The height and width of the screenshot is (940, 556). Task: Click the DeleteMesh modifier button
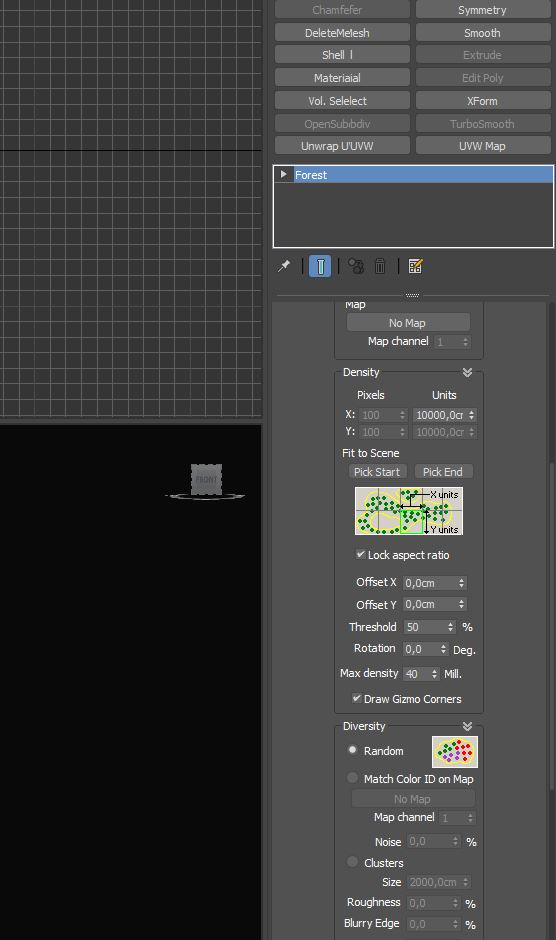[342, 32]
